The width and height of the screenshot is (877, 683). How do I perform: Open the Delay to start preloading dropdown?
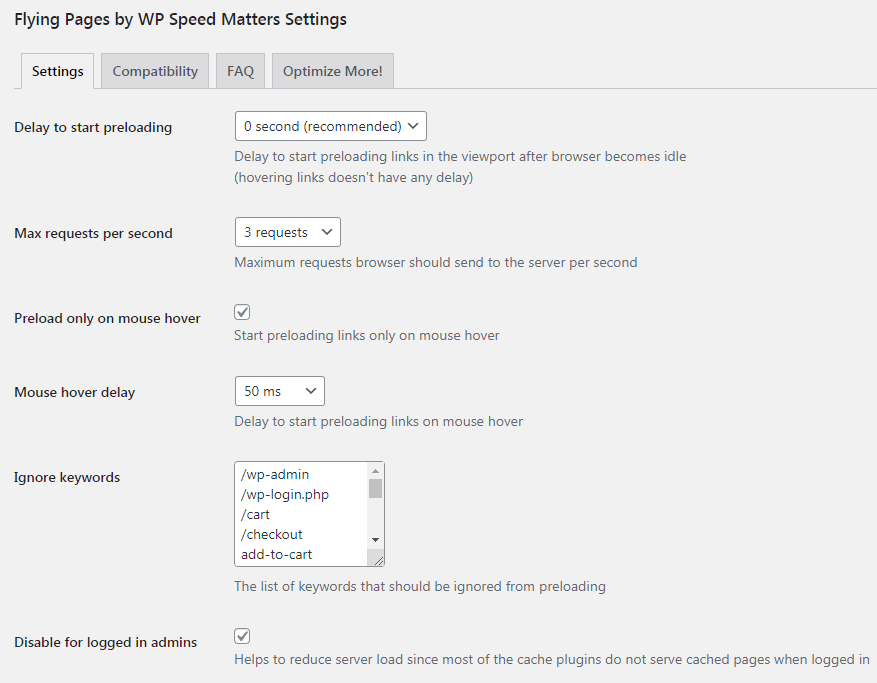pos(330,126)
